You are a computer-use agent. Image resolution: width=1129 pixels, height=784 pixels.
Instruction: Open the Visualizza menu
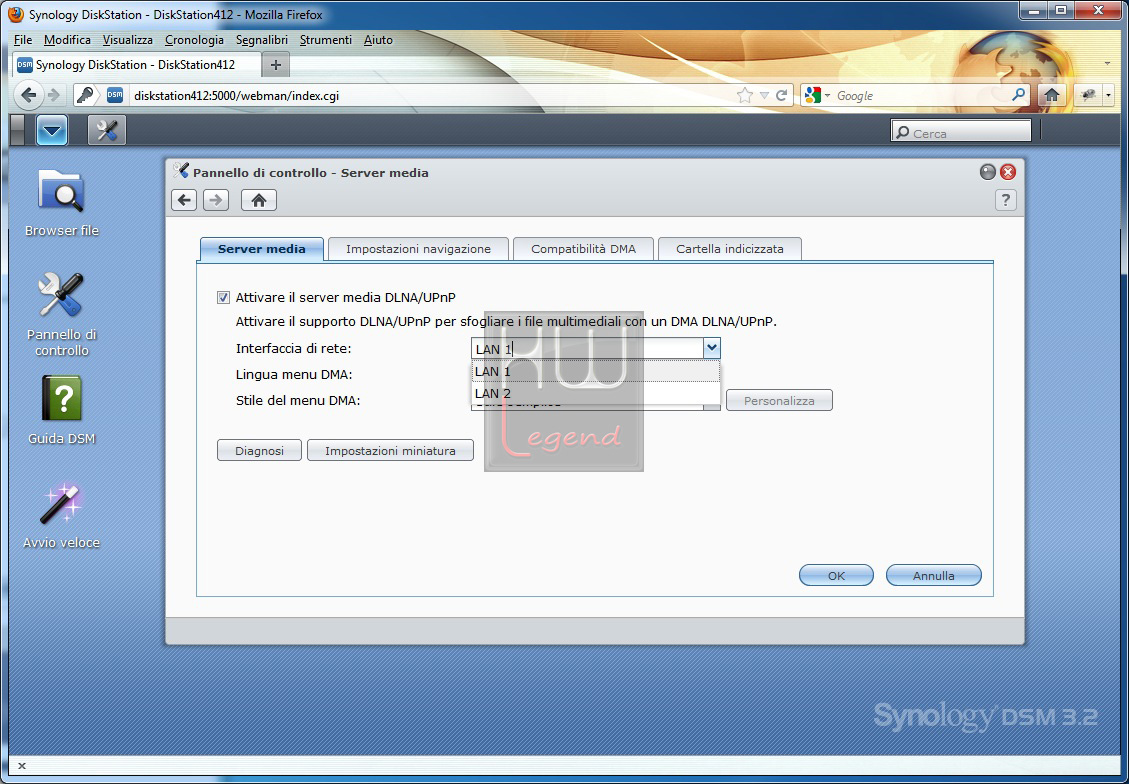(127, 40)
